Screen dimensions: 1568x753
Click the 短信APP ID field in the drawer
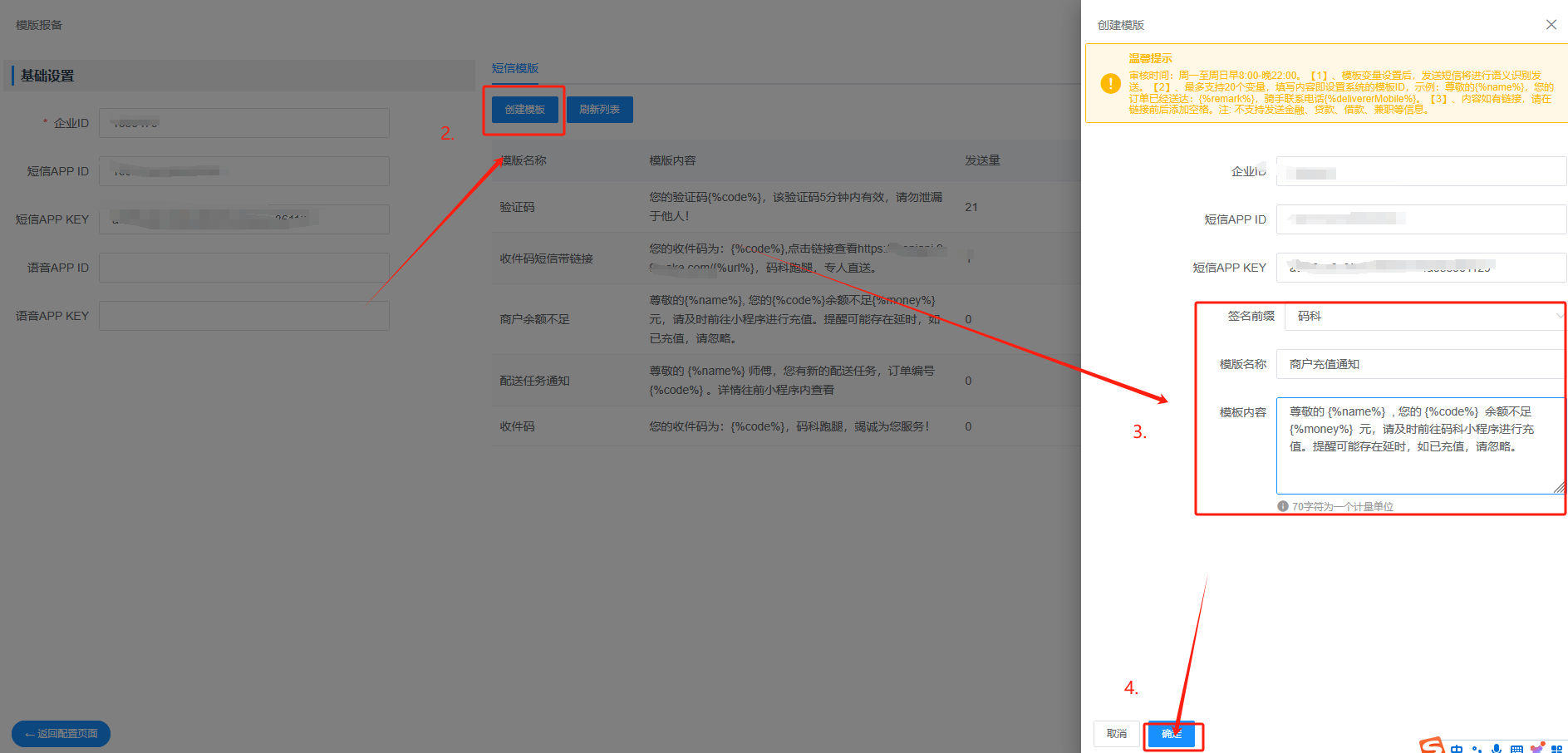pos(1421,219)
